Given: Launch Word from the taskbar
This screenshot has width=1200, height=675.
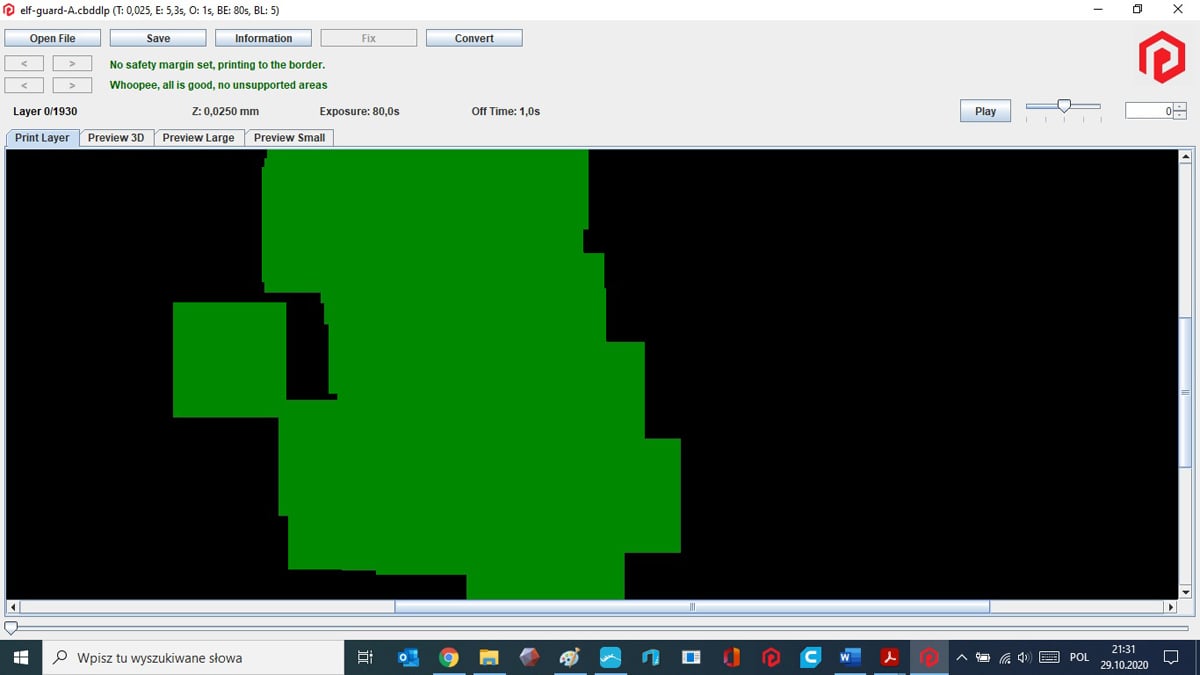Looking at the screenshot, I should [x=850, y=657].
